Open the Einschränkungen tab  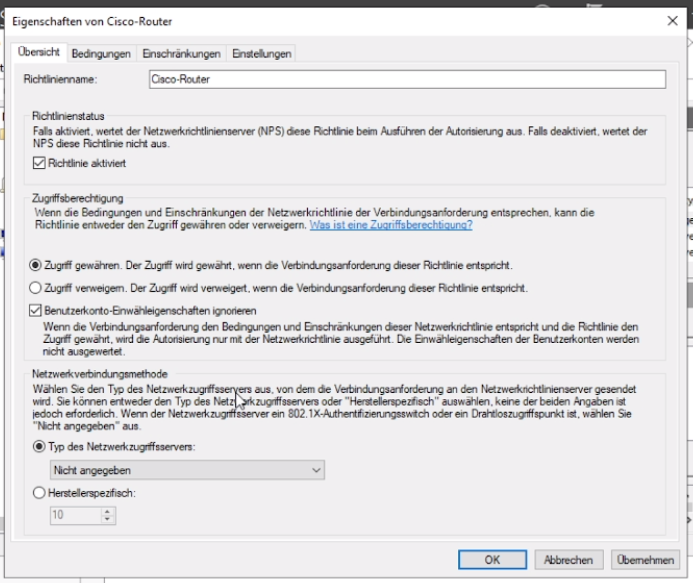pos(181,53)
